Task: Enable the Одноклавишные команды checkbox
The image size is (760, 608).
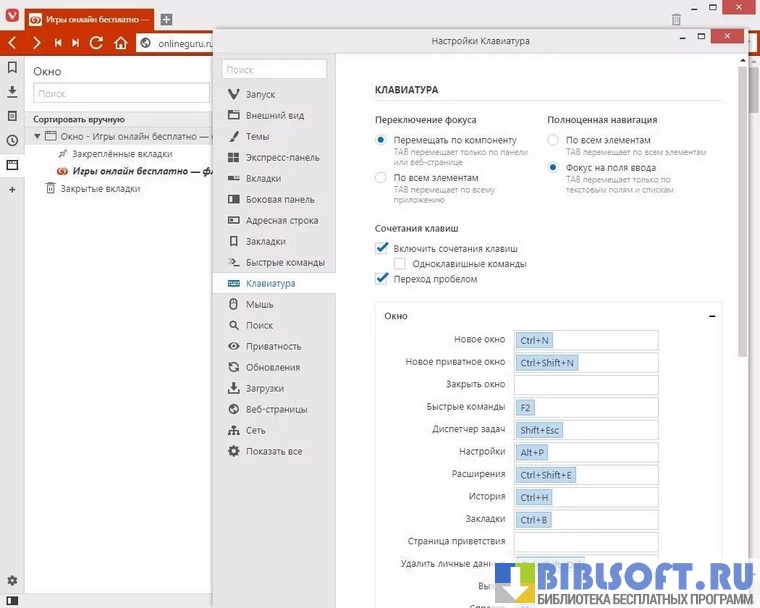Action: (399, 264)
